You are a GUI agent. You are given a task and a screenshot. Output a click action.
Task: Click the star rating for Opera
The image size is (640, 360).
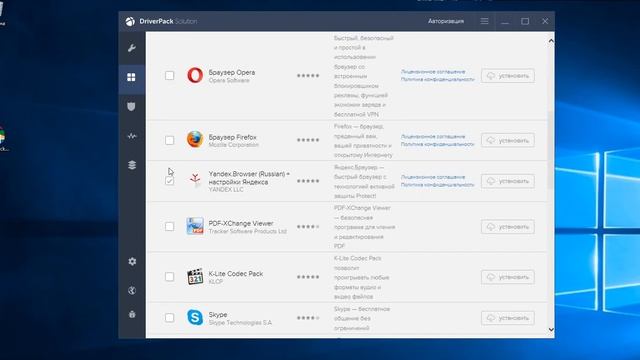[308, 76]
